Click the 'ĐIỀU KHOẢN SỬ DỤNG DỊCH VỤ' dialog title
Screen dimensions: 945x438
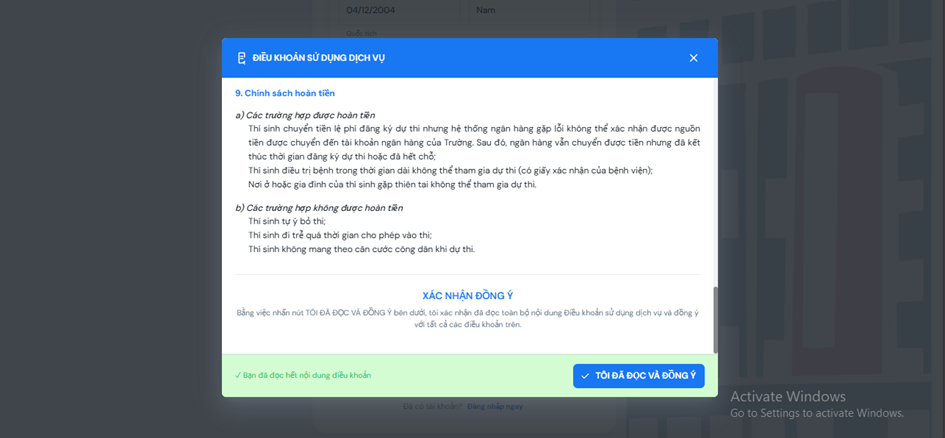point(318,58)
